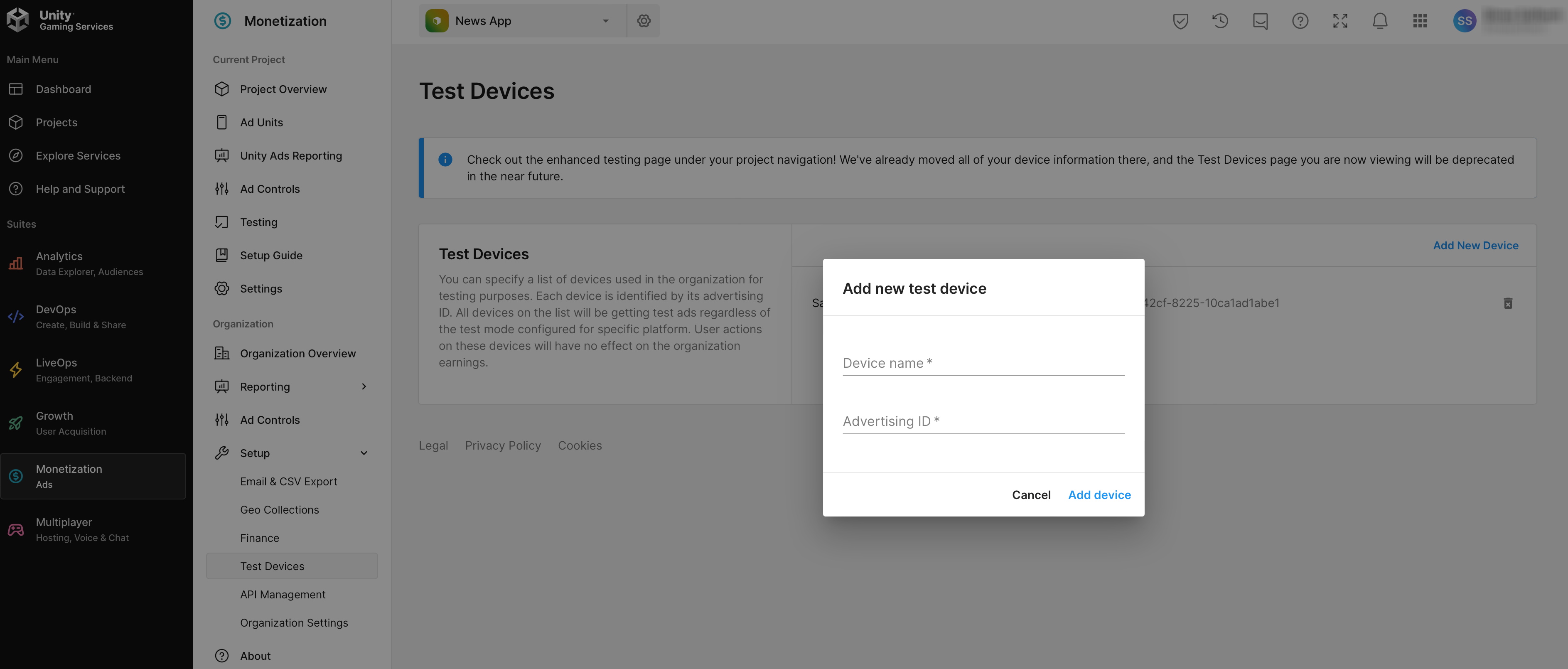
Task: Open the News App project dropdown
Action: tap(522, 21)
